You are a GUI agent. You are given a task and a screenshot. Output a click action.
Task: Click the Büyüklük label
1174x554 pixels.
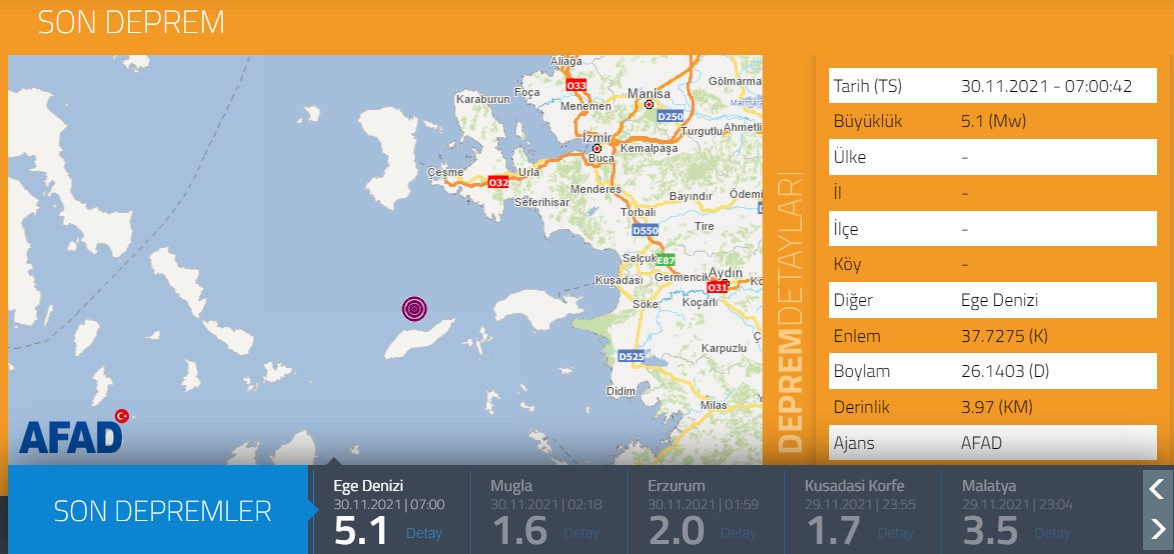pos(868,122)
